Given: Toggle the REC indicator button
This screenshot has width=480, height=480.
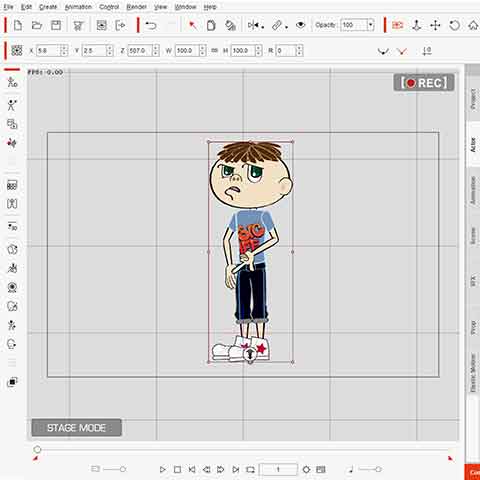Looking at the screenshot, I should tap(424, 83).
